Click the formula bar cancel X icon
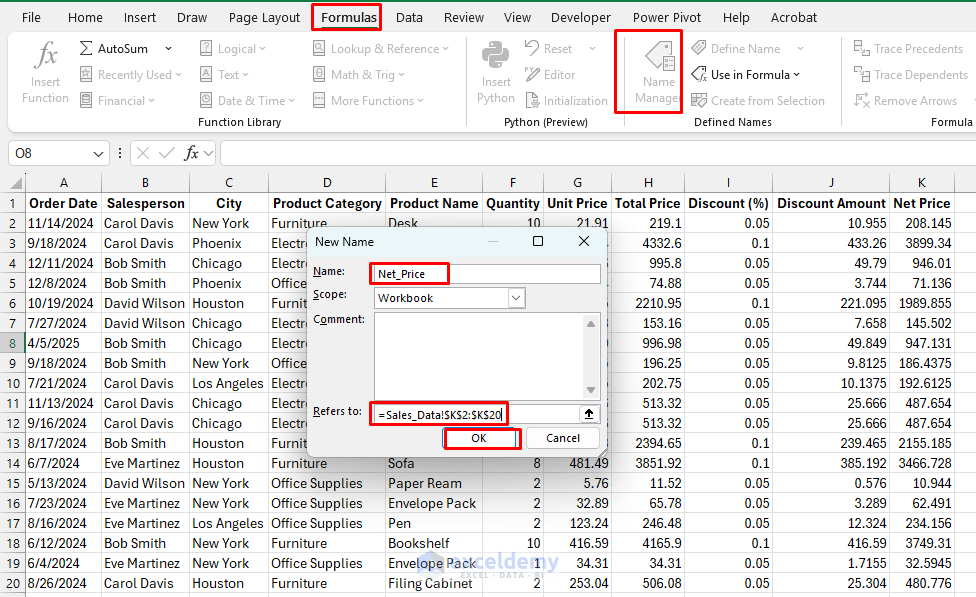976x597 pixels. [x=143, y=153]
